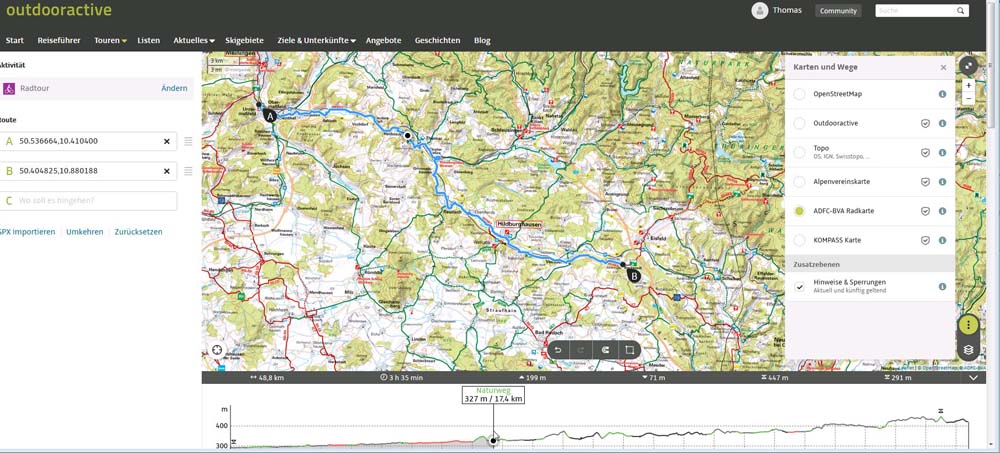
Task: Click Ändern to change activity
Action: pyautogui.click(x=174, y=88)
